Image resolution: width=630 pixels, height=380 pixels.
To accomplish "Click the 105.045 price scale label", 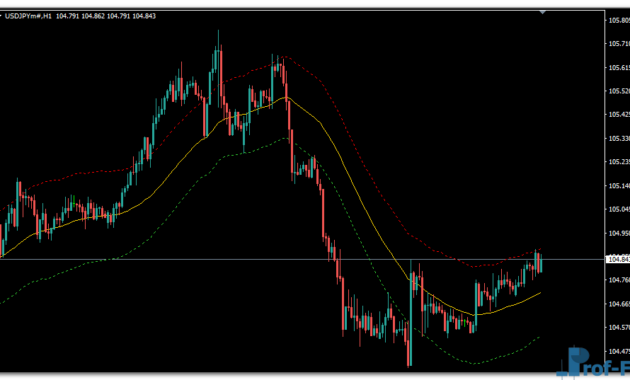I will click(619, 209).
